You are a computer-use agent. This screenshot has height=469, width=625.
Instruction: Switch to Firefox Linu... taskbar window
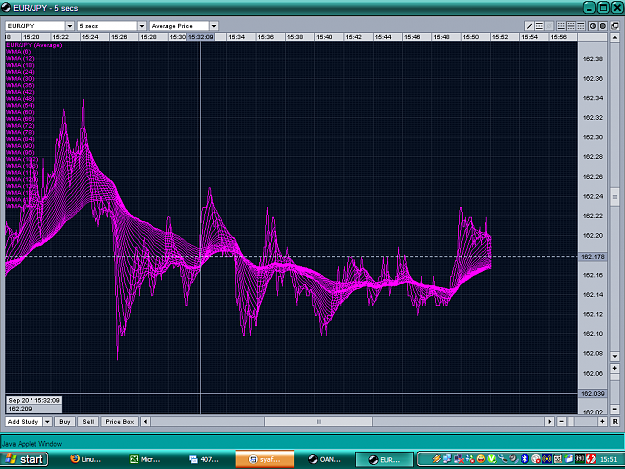[85, 459]
